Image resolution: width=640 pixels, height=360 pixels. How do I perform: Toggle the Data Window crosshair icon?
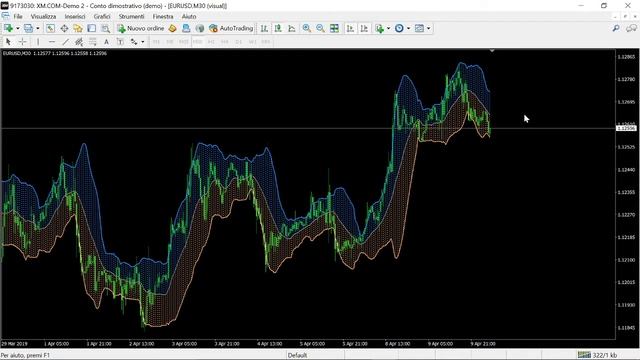[x=64, y=28]
